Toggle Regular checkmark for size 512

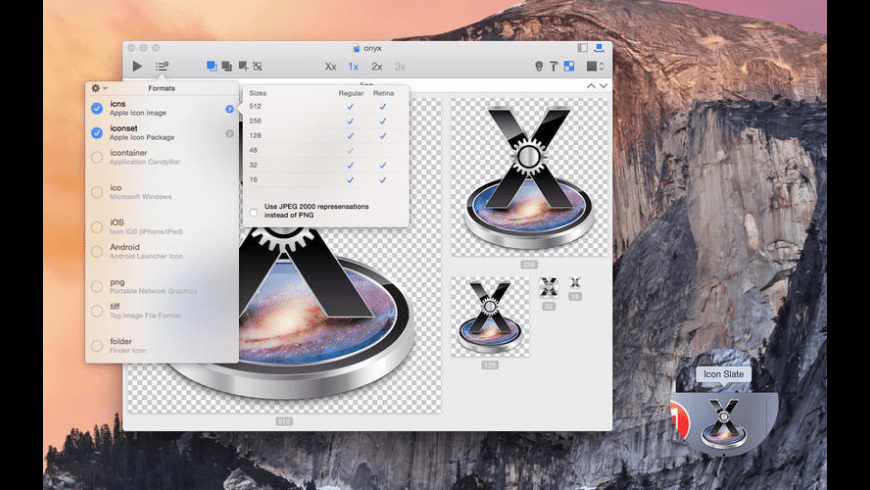pyautogui.click(x=350, y=106)
